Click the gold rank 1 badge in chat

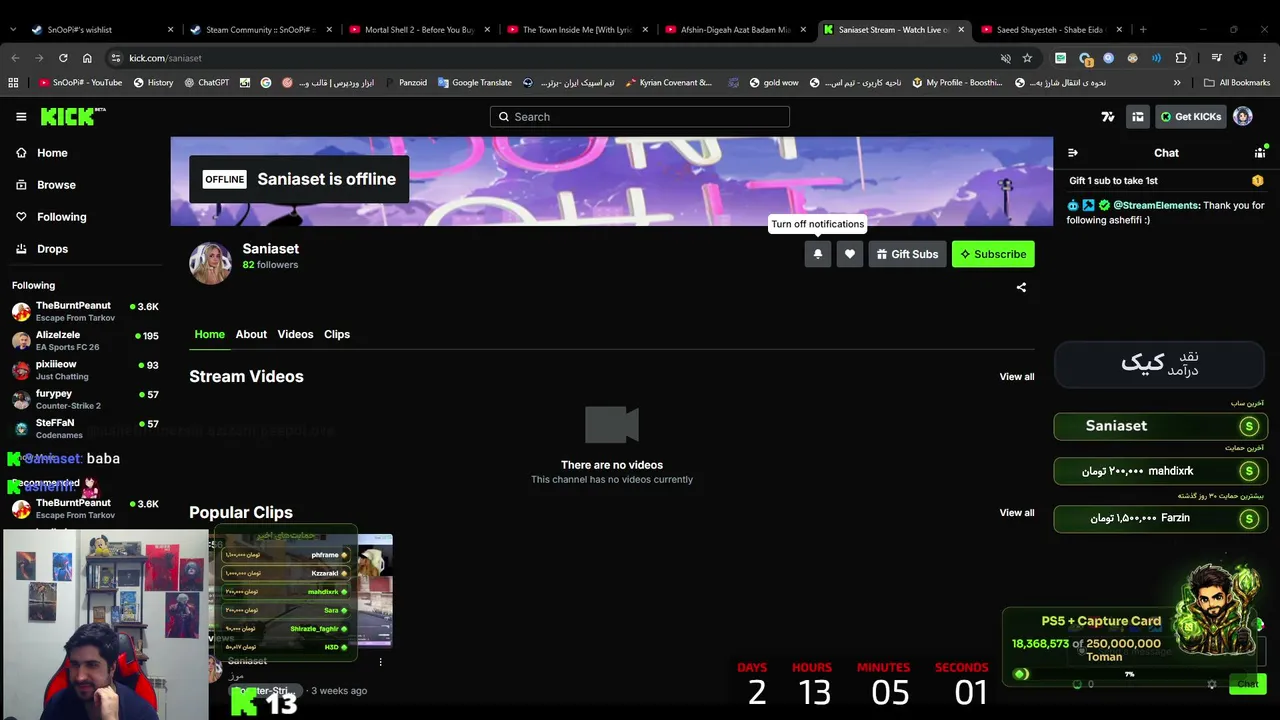coord(1258,181)
